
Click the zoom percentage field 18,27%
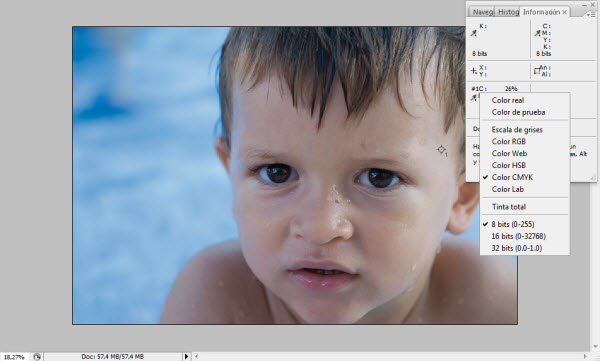pyautogui.click(x=15, y=357)
